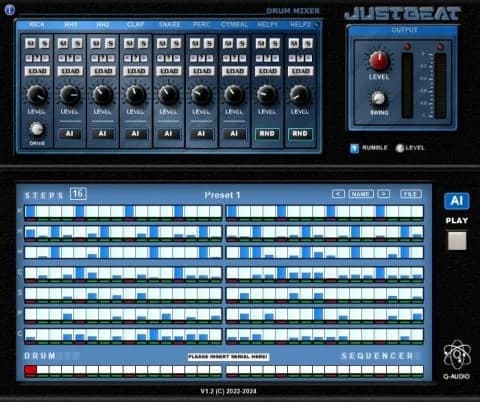The image size is (480, 402).
Task: Click the PERC level knob
Action: (201, 95)
